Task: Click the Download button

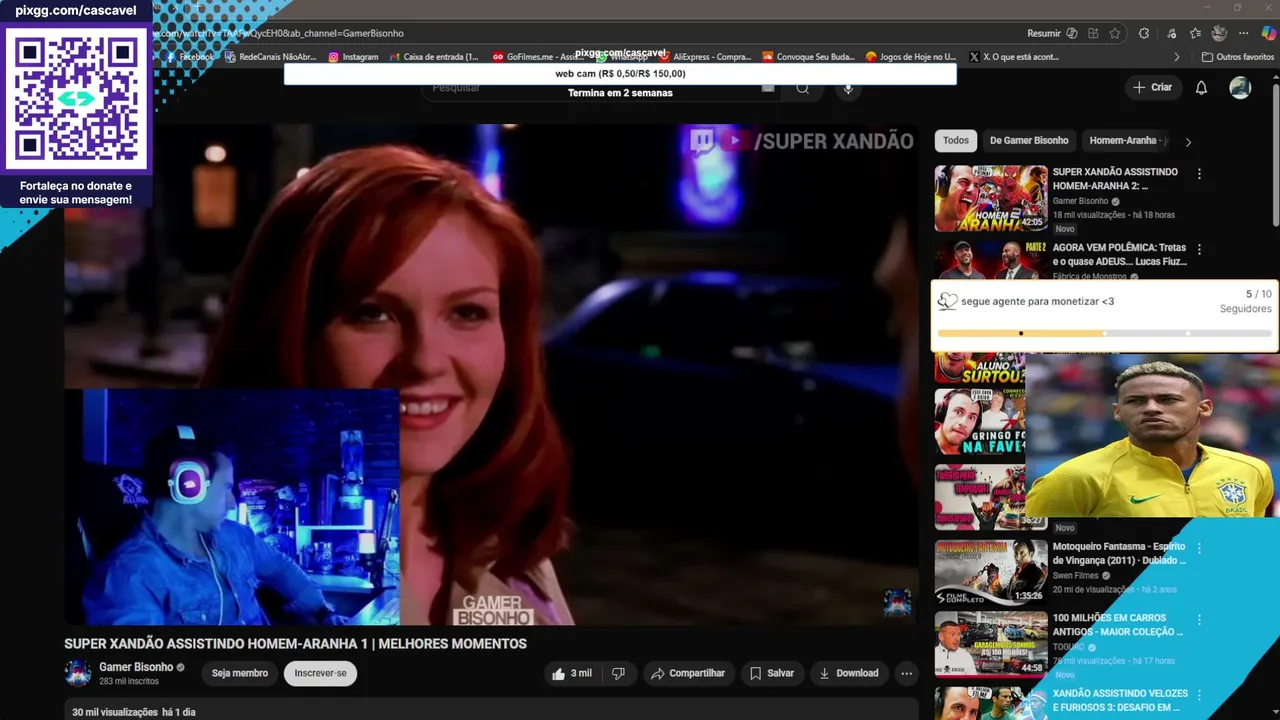Action: [849, 673]
